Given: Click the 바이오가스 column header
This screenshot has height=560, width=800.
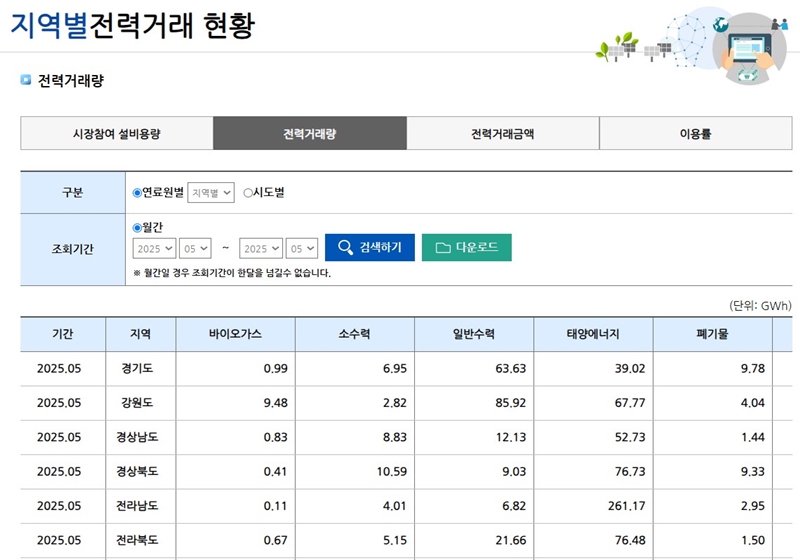Looking at the screenshot, I should tap(235, 334).
